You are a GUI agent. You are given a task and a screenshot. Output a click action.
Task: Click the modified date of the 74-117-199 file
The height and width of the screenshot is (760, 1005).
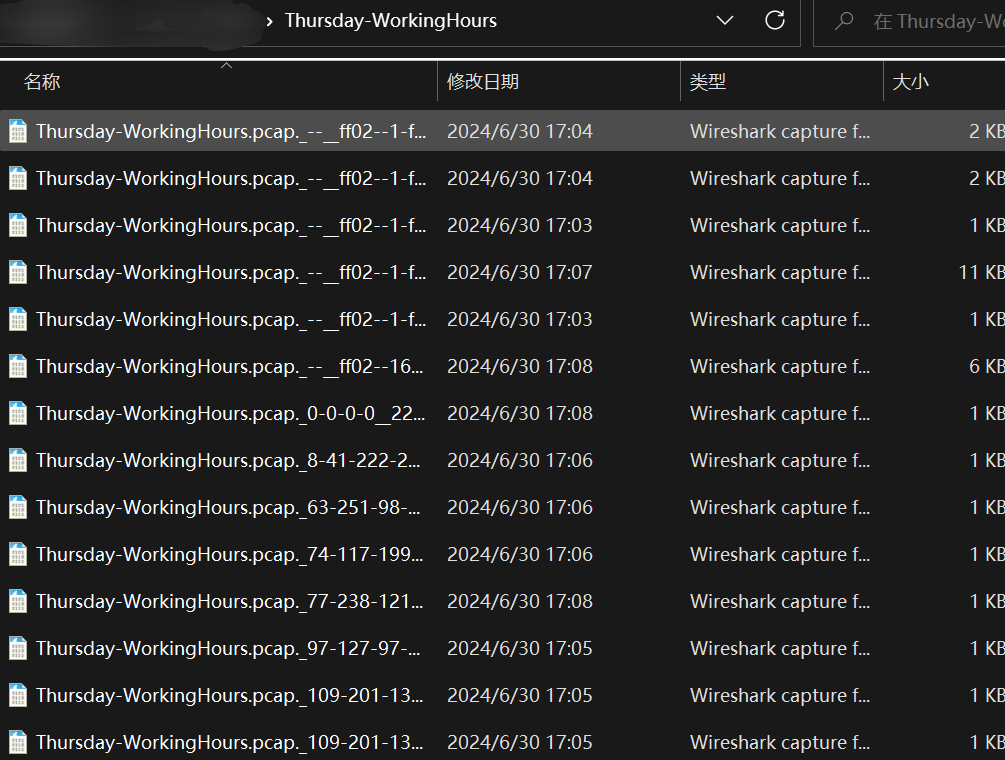coord(520,554)
